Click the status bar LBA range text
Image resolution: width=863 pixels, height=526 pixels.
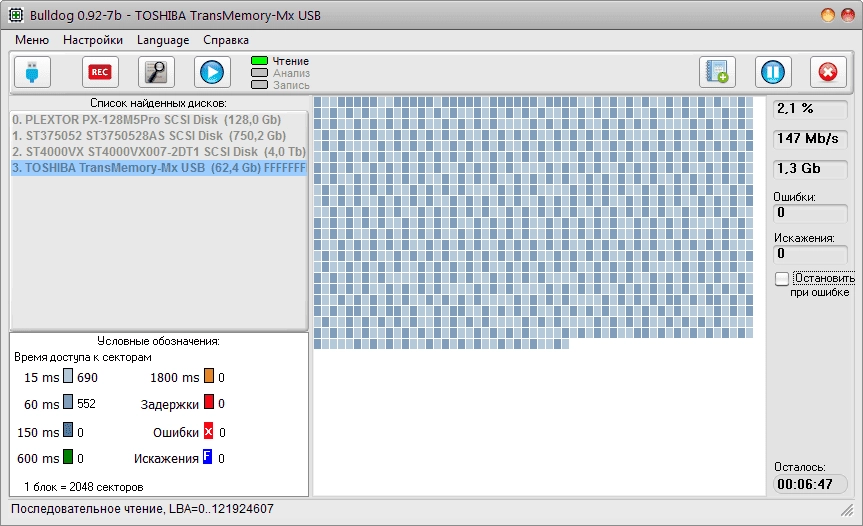click(221, 509)
